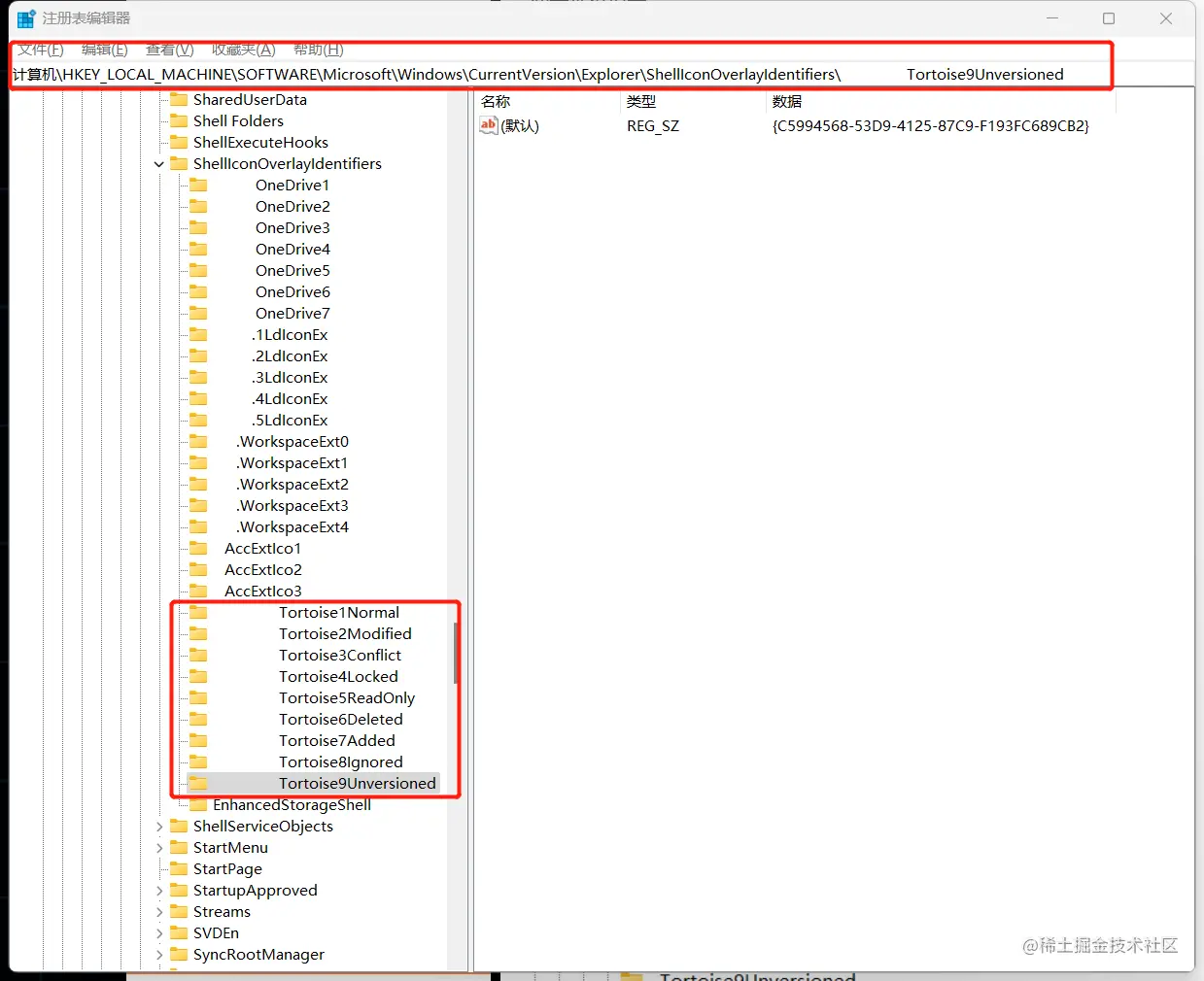Screen dimensions: 1204x981
Task: Select the .4LdIconEx key
Action: point(290,398)
